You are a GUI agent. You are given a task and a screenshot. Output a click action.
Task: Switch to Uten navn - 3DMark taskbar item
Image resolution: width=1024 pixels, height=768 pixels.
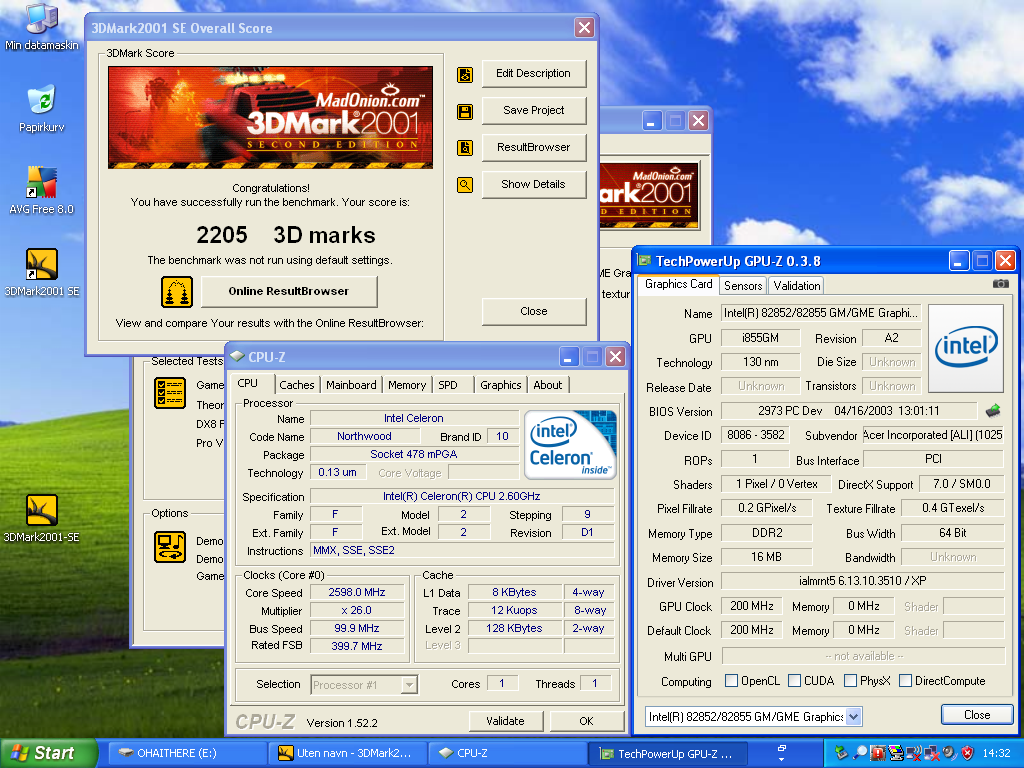coord(347,753)
